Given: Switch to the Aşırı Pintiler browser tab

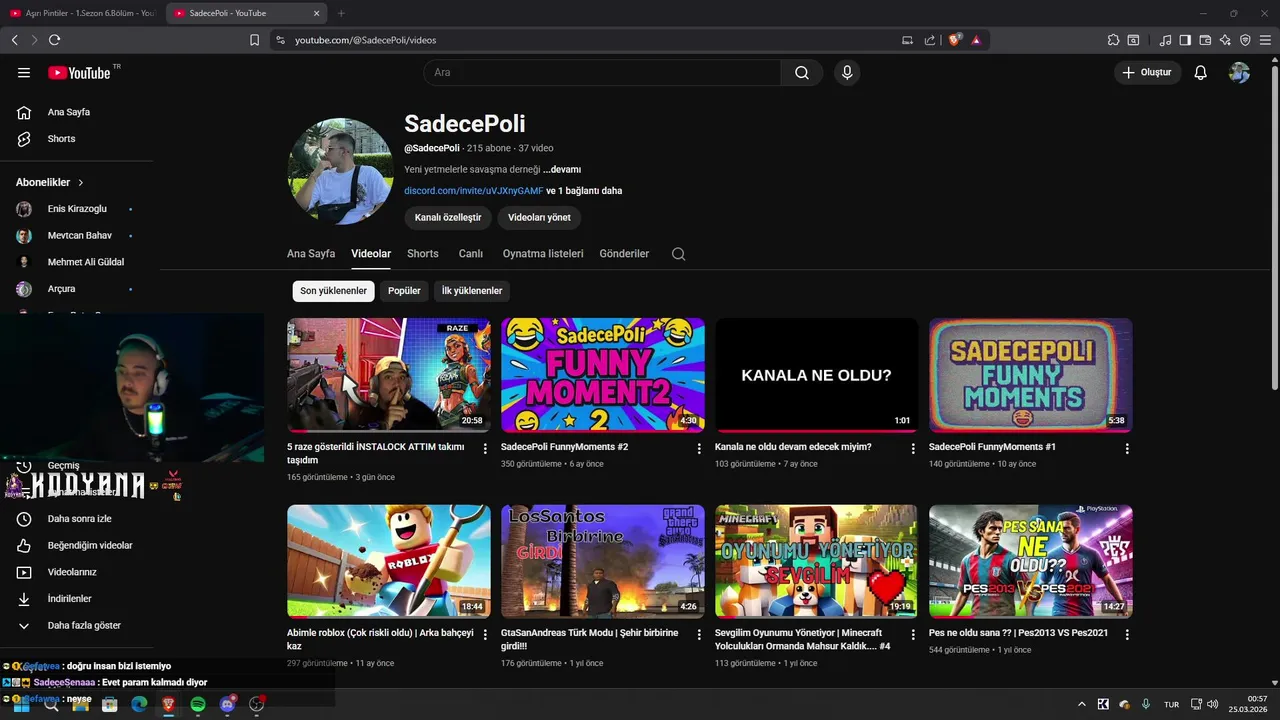Looking at the screenshot, I should point(81,13).
